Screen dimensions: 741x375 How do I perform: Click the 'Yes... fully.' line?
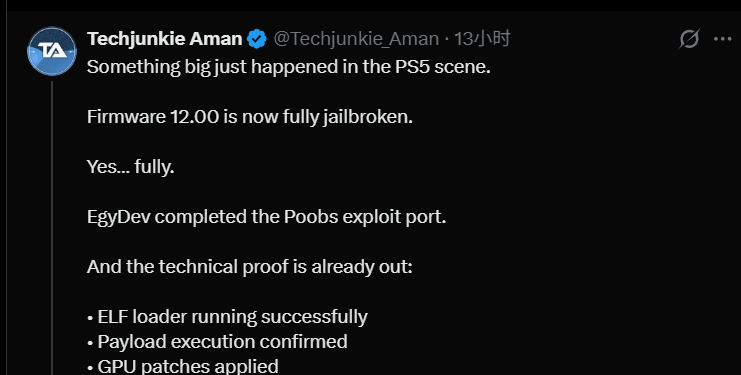(130, 166)
